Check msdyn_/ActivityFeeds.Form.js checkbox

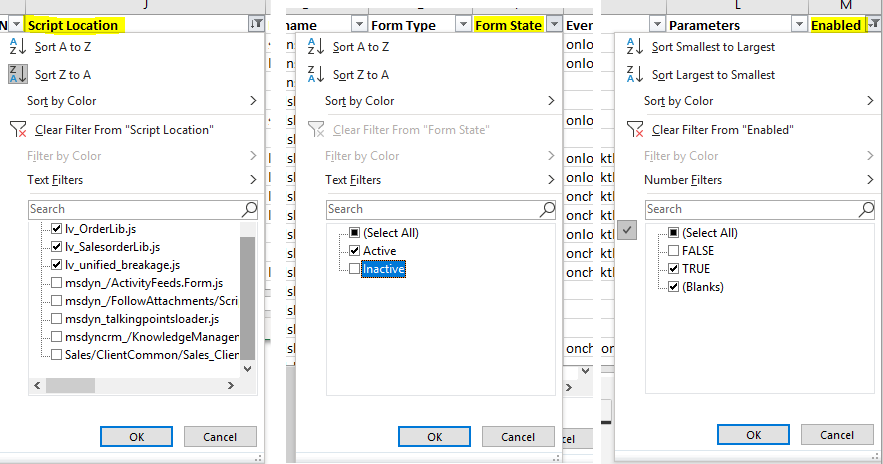coord(56,283)
